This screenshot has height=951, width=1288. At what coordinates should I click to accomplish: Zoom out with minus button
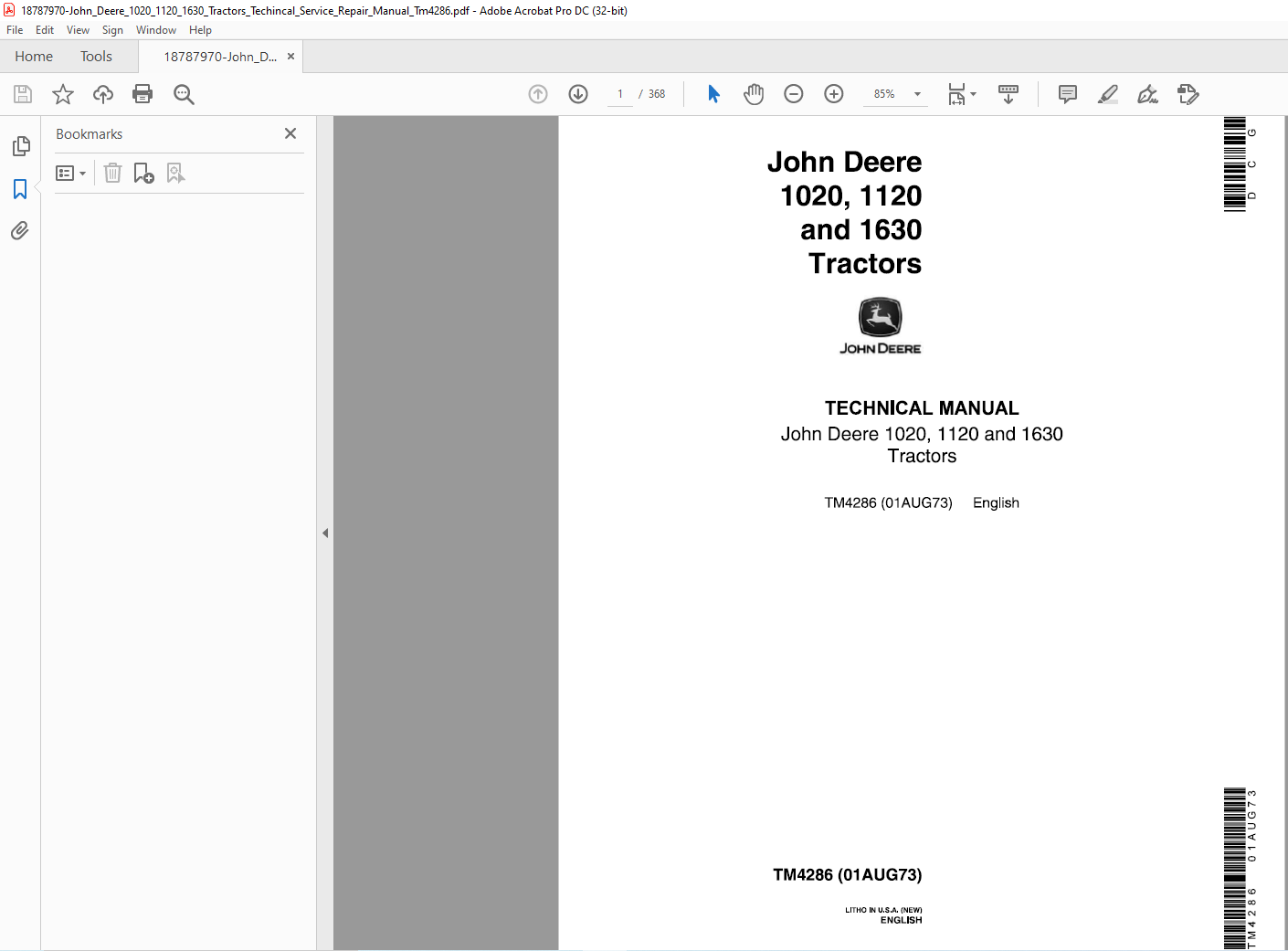click(794, 94)
